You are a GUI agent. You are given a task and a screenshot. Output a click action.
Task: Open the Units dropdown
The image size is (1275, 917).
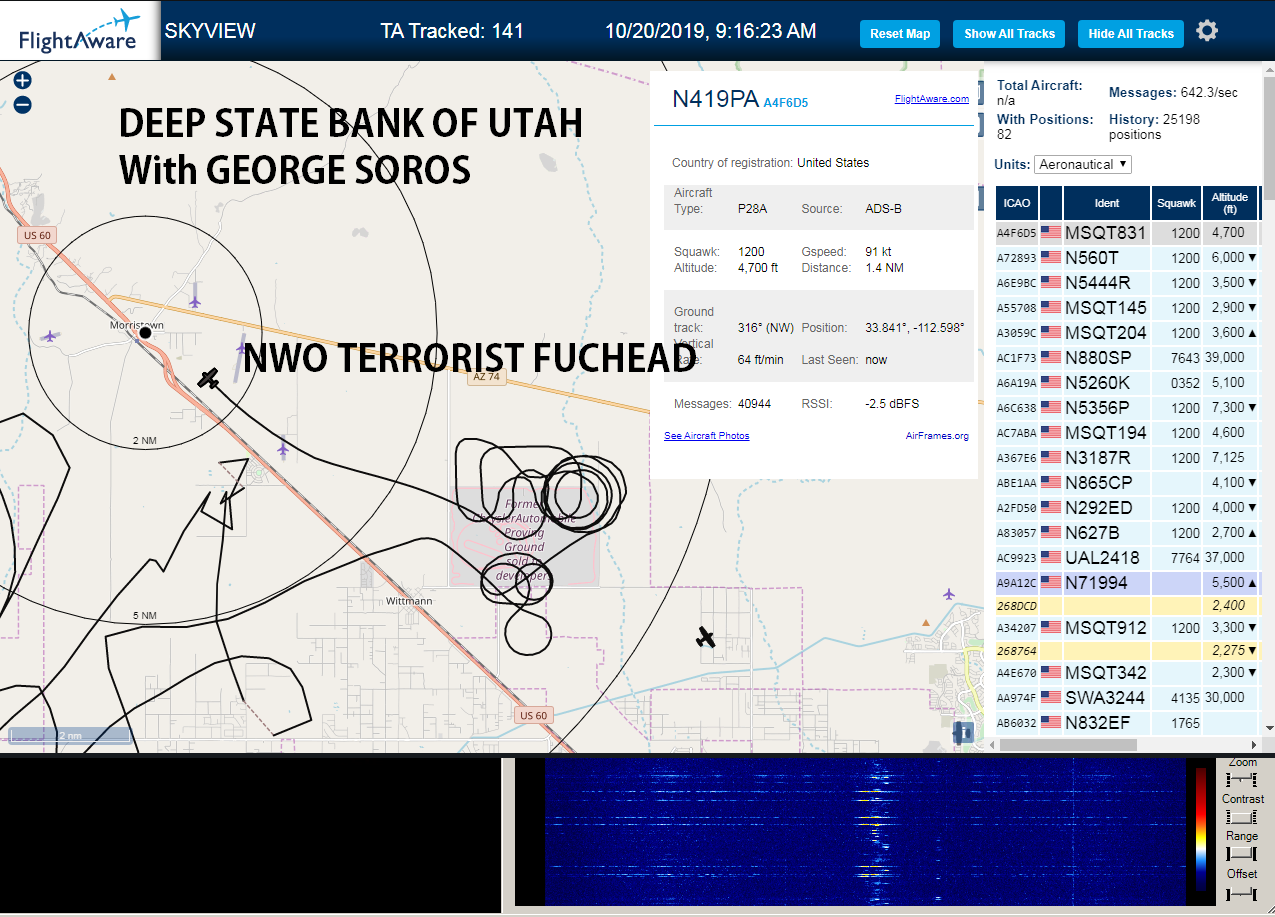pos(1083,164)
